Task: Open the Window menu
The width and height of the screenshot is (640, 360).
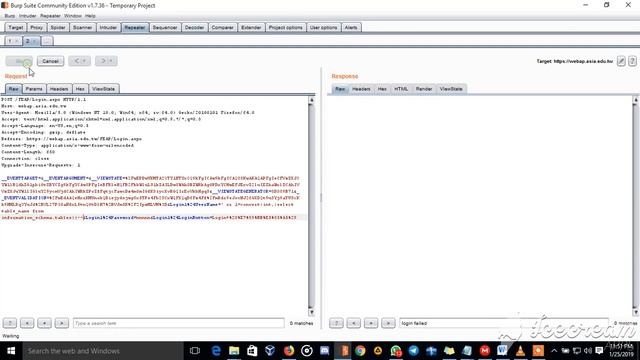Action: (73, 16)
